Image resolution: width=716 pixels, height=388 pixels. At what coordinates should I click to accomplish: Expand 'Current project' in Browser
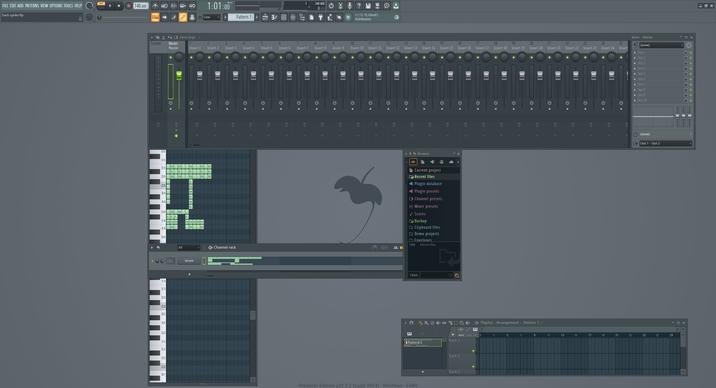[427, 170]
